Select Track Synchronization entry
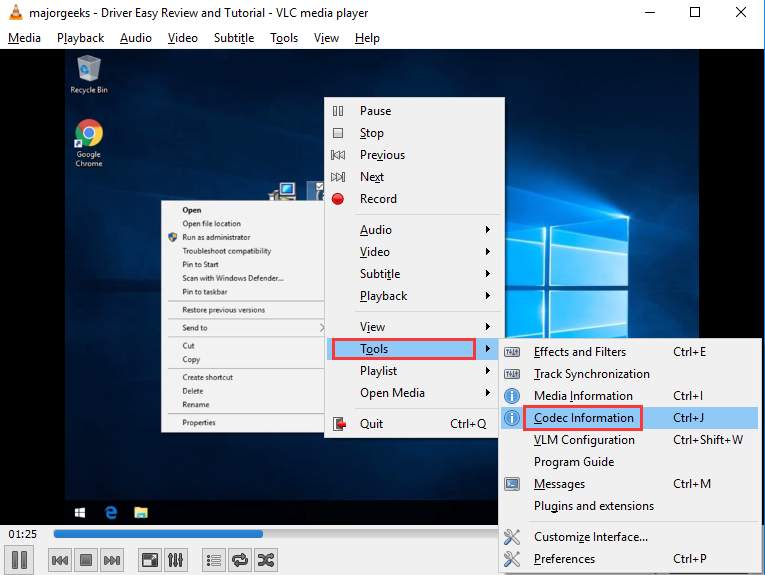Screen dimensions: 765x575 pos(629,374)
